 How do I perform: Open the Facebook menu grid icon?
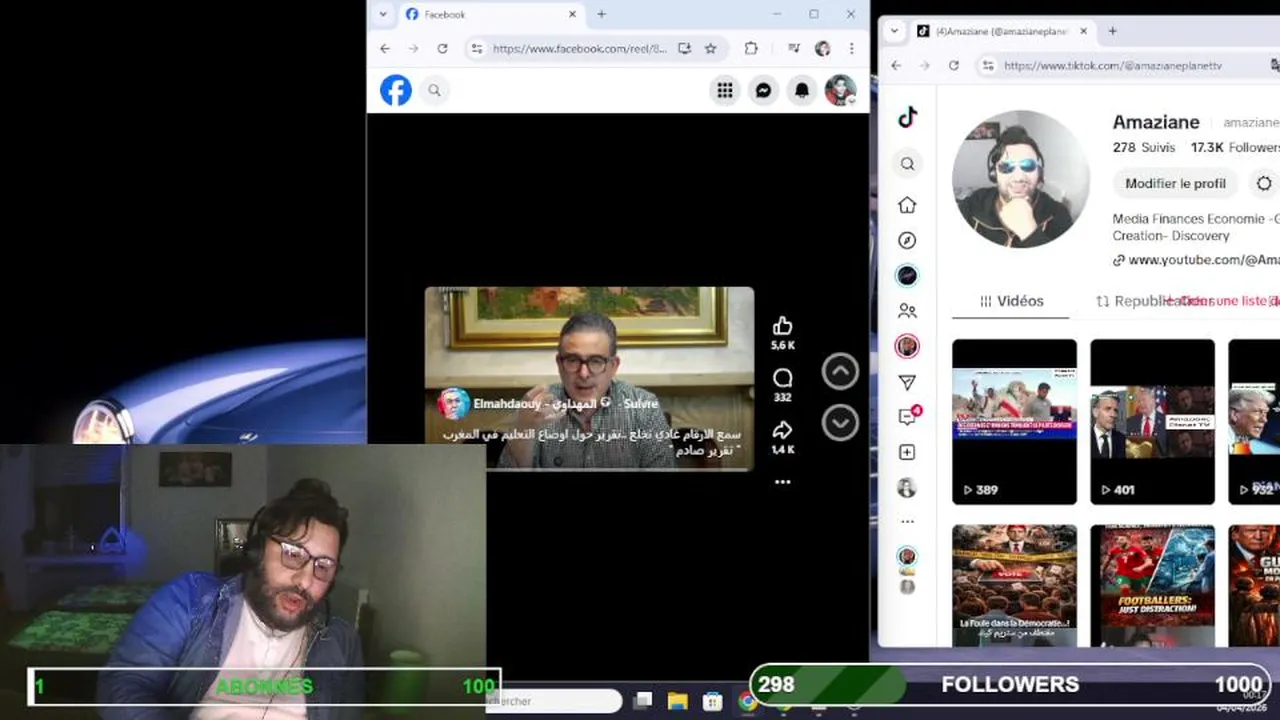[725, 90]
